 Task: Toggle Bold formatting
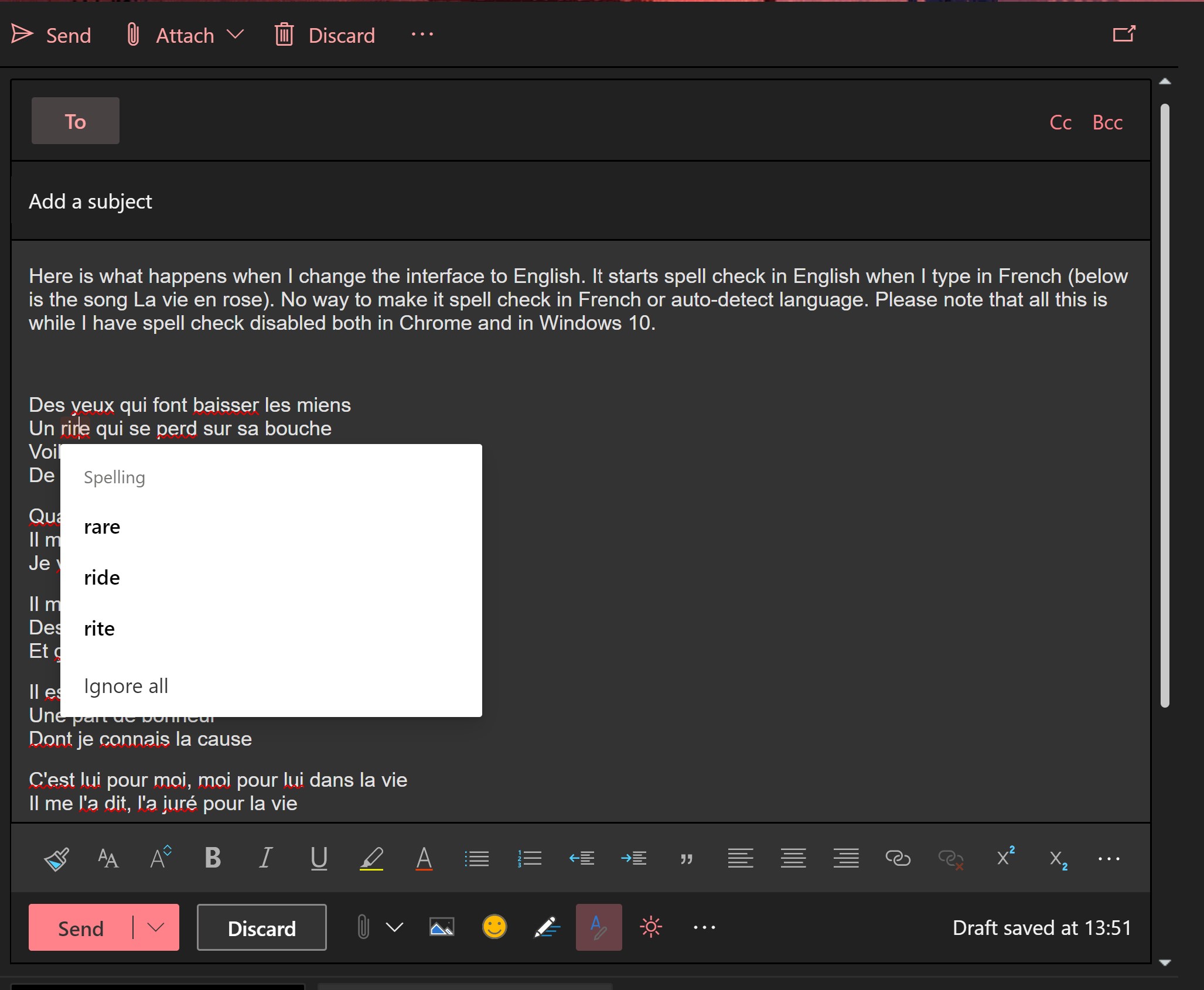(213, 858)
